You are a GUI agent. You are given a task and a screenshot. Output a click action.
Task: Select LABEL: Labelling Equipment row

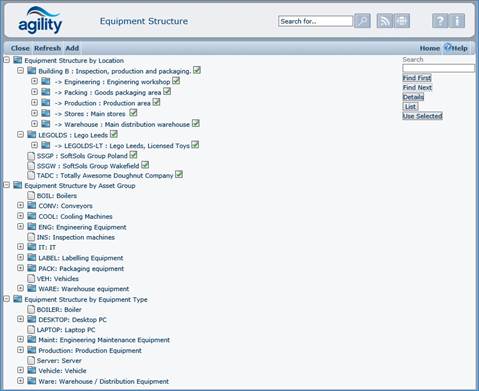[x=80, y=258]
